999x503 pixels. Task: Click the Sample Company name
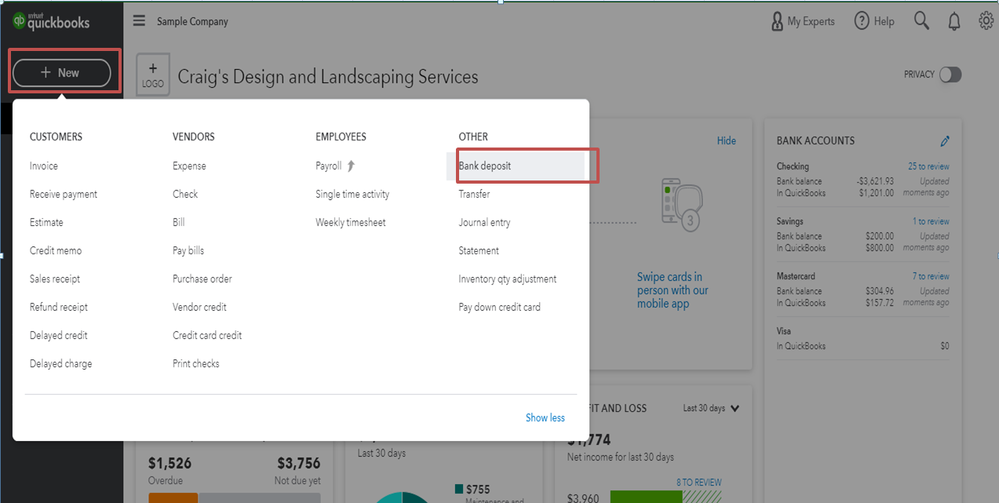coord(192,22)
